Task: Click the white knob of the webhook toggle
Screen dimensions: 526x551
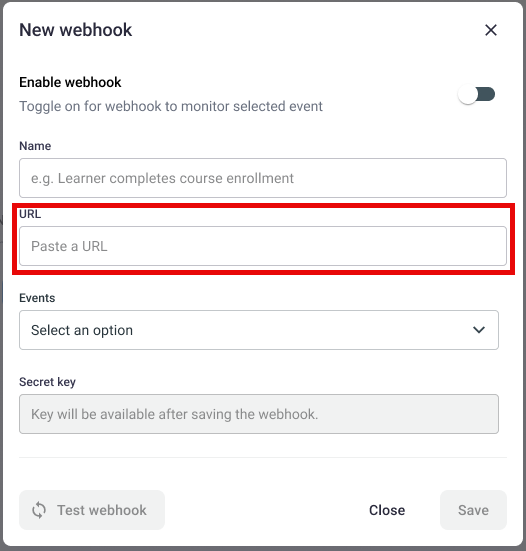Action: point(468,95)
